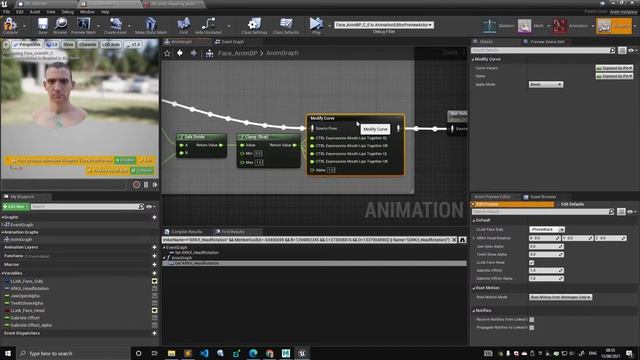Viewport: 640px width, 360px height.
Task: Open LLink Face Subj iPhoneBlack dropdown
Action: (547, 229)
